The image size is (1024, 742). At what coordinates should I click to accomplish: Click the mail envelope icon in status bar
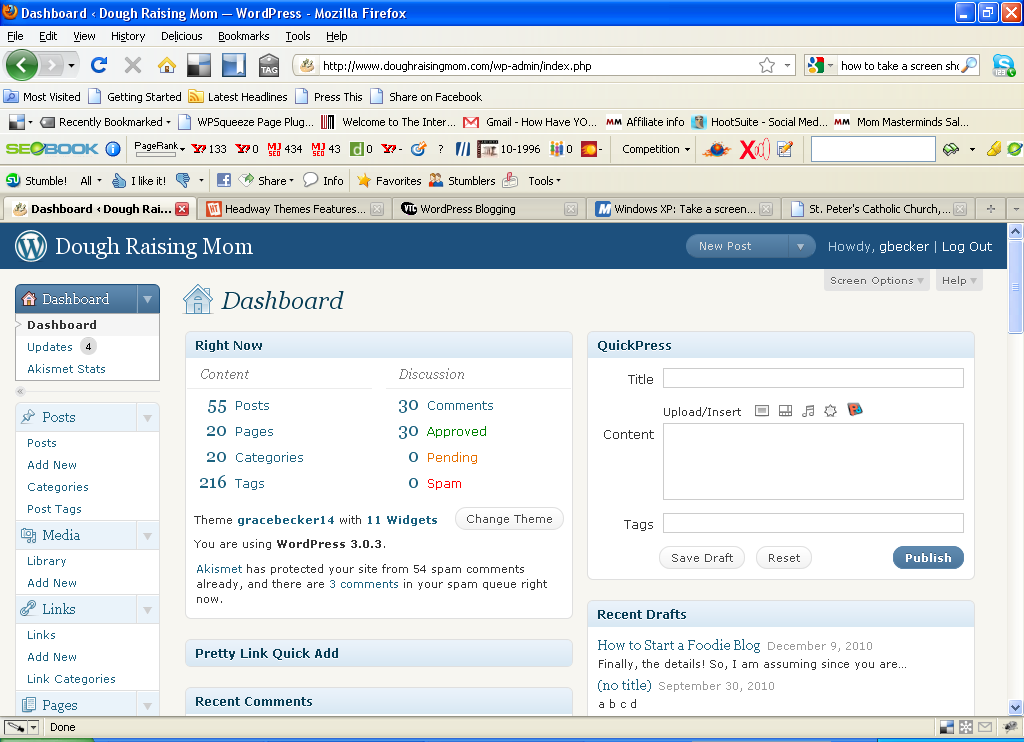tap(985, 726)
